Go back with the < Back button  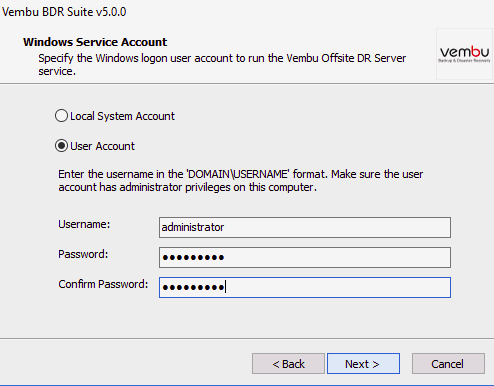click(x=288, y=364)
